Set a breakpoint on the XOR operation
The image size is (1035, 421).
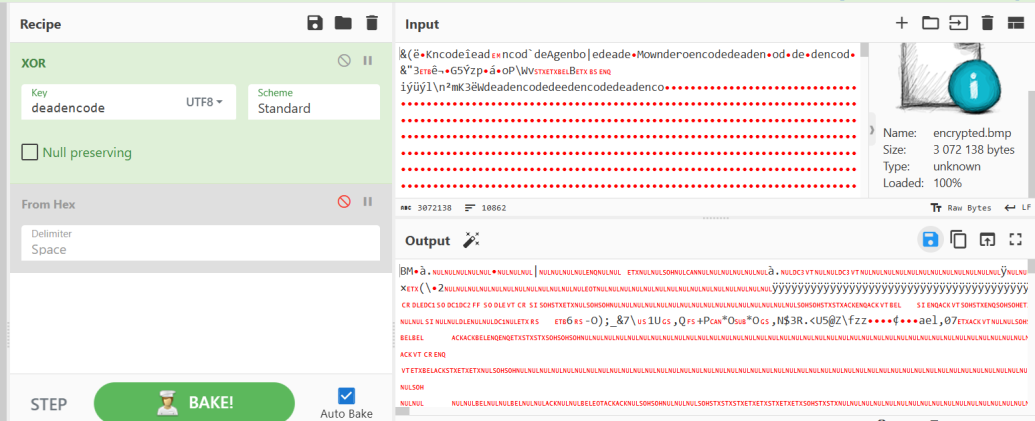pos(368,61)
